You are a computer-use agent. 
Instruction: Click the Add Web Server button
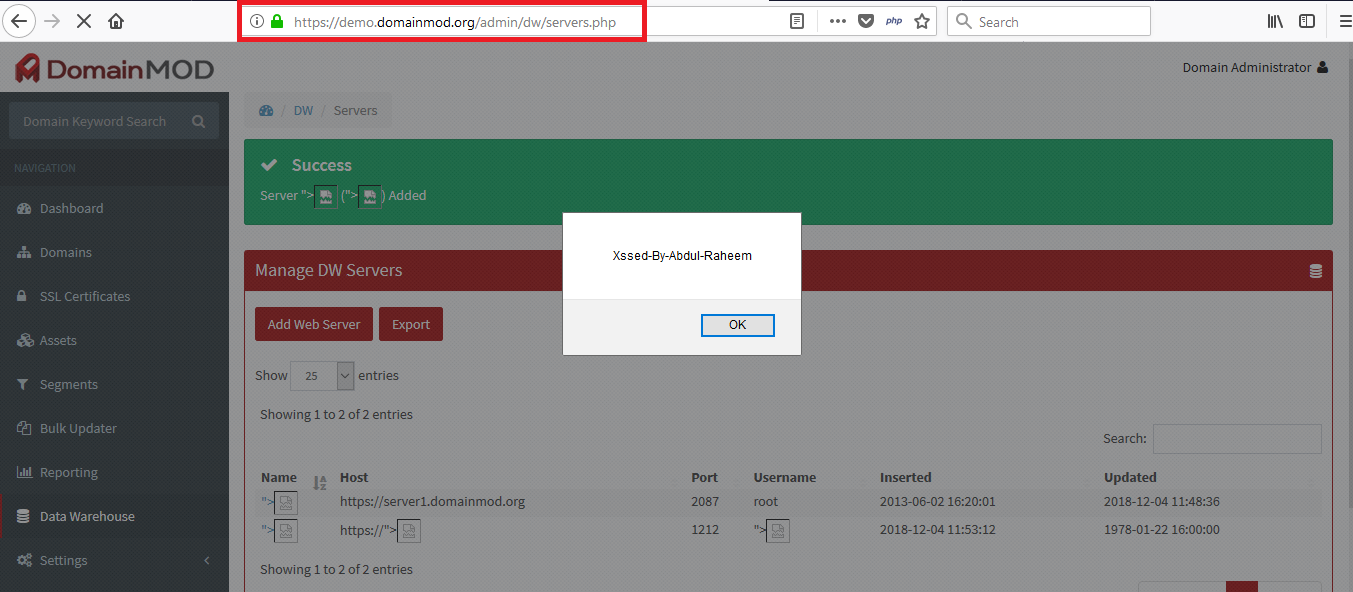point(313,324)
